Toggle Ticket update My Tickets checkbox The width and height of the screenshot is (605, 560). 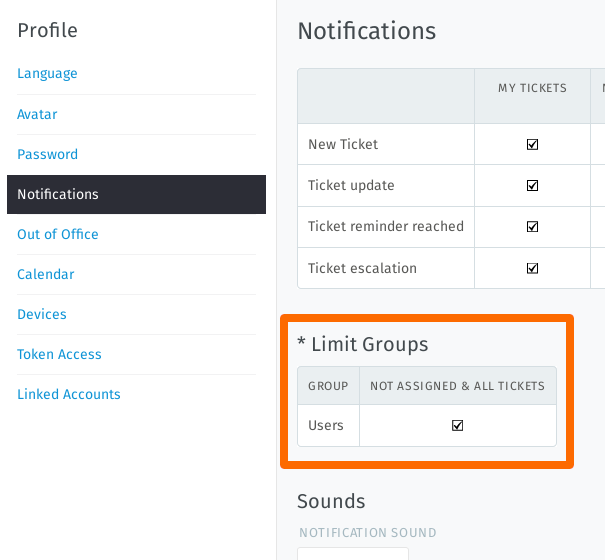[532, 185]
